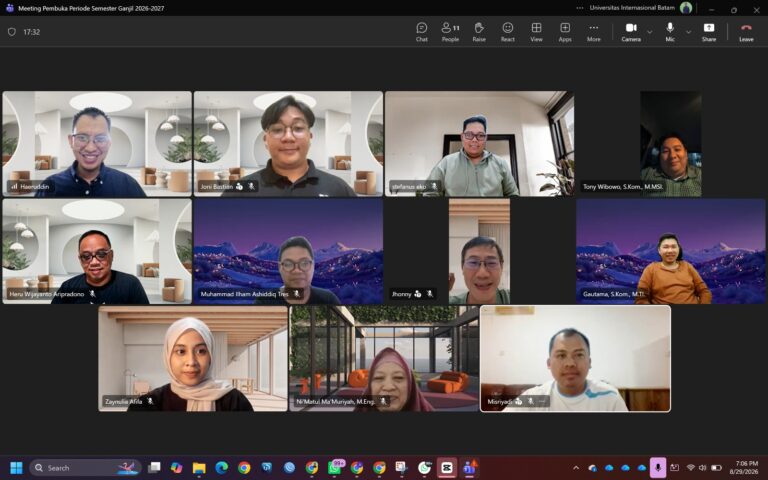The image size is (768, 480).
Task: Select Joni Bastian's video tile
Action: point(288,144)
